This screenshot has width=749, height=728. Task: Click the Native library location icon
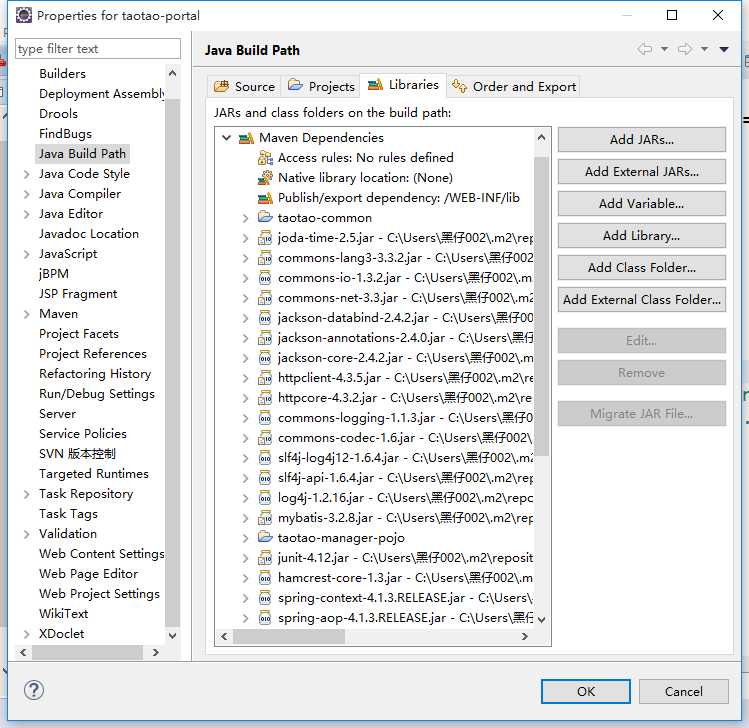265,178
